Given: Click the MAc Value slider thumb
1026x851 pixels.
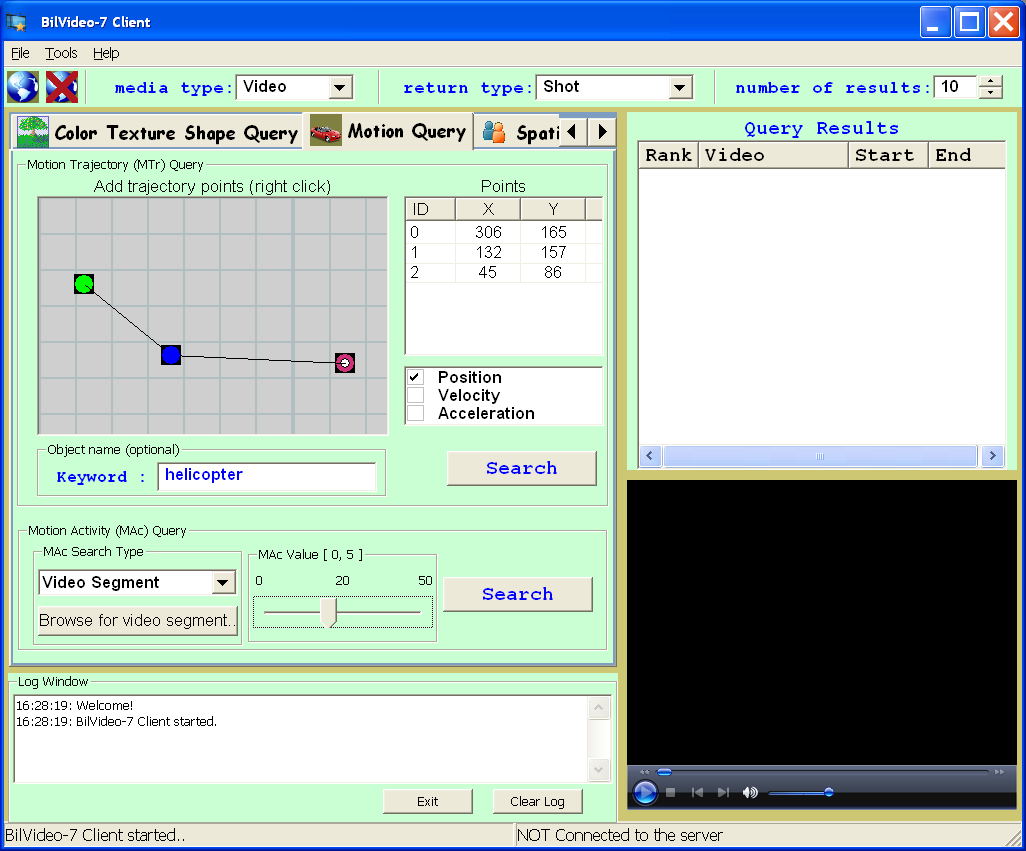Looking at the screenshot, I should point(331,612).
